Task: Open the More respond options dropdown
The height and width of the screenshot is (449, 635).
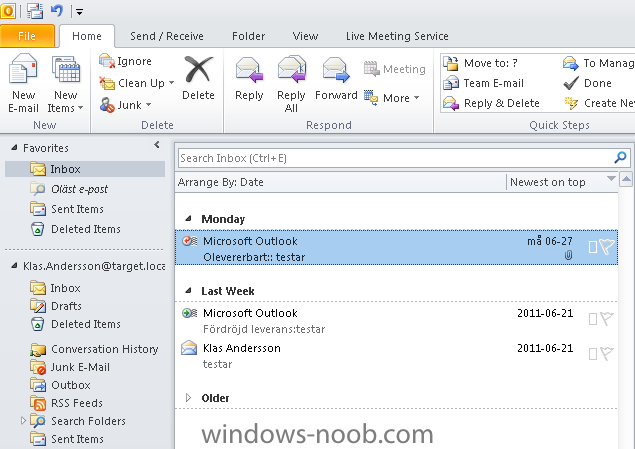Action: tap(391, 98)
